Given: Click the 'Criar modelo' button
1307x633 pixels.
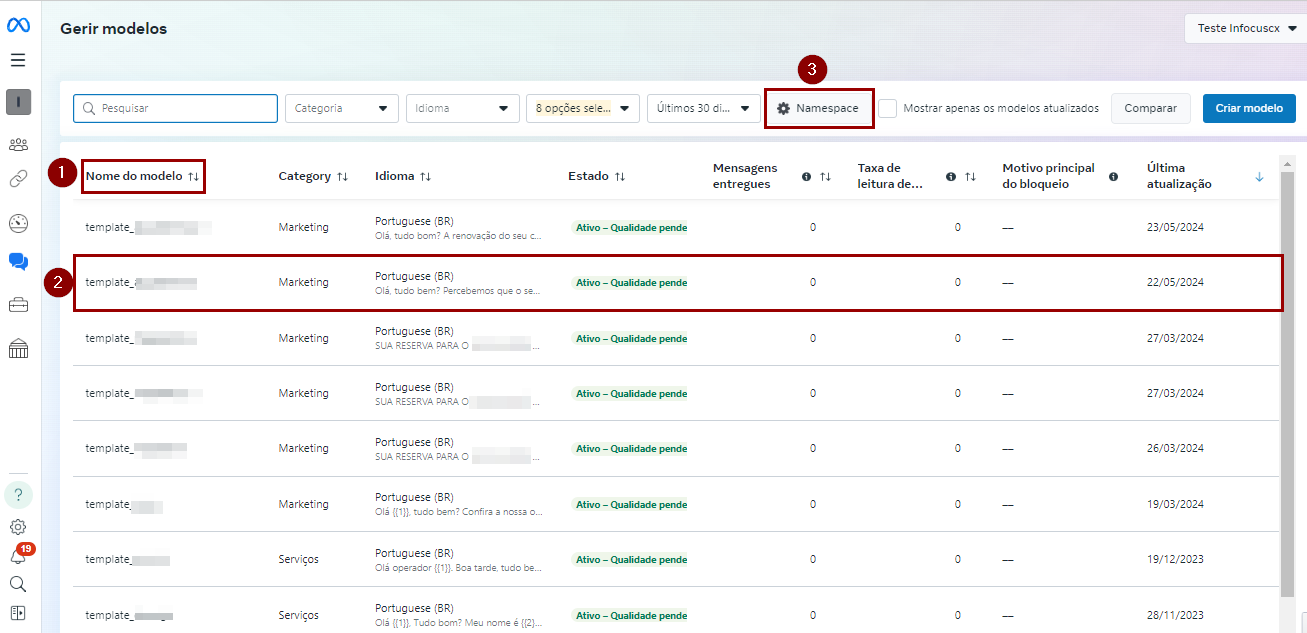Looking at the screenshot, I should point(1248,108).
